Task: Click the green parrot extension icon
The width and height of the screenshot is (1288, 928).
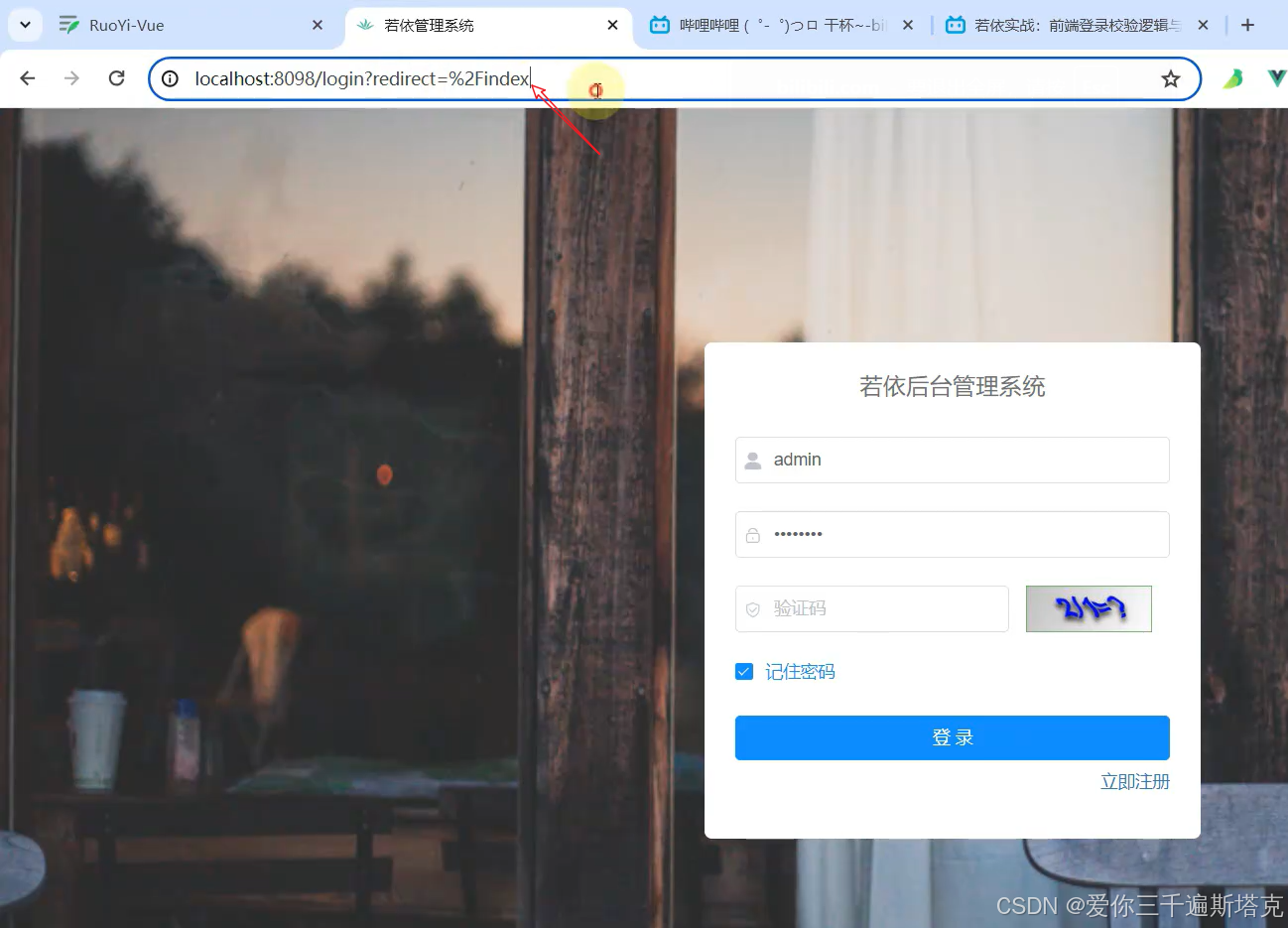Action: (1231, 77)
